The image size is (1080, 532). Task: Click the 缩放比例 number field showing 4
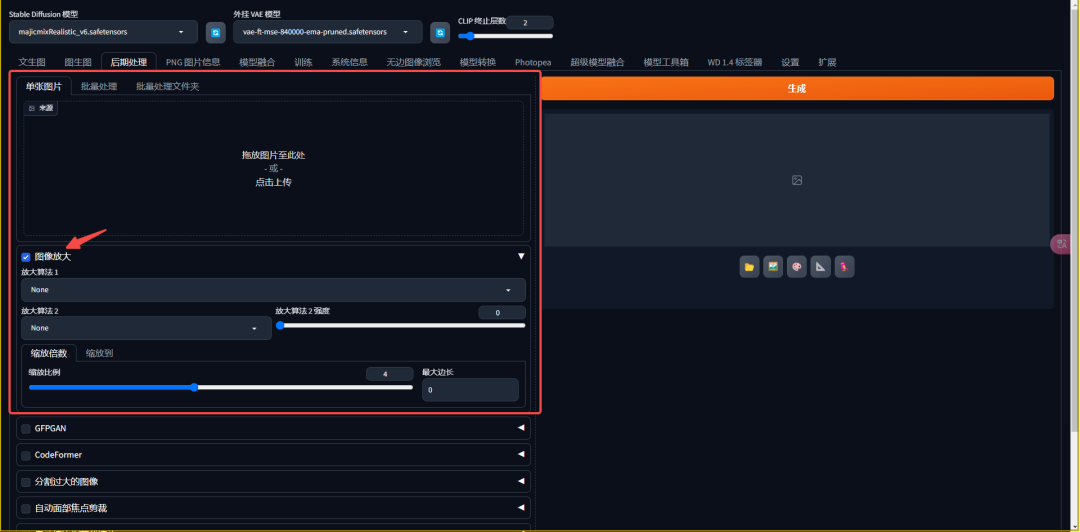click(390, 374)
